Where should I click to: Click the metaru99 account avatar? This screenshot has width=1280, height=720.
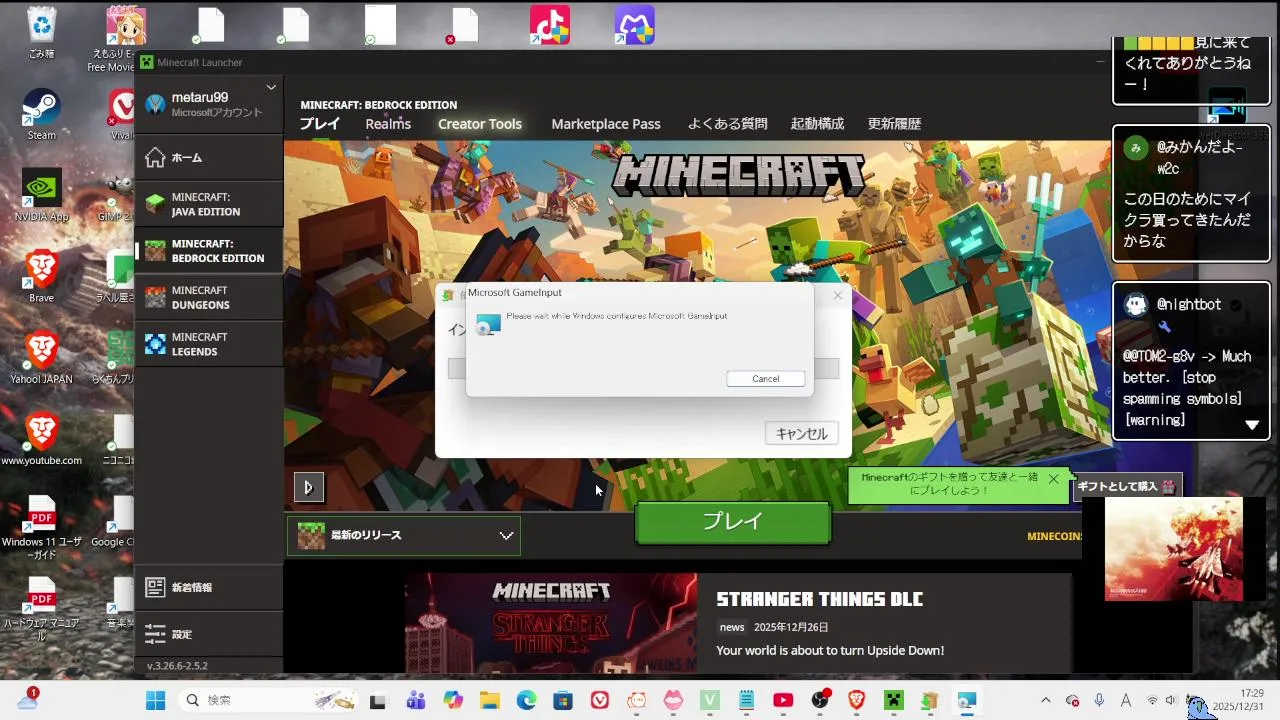[155, 104]
